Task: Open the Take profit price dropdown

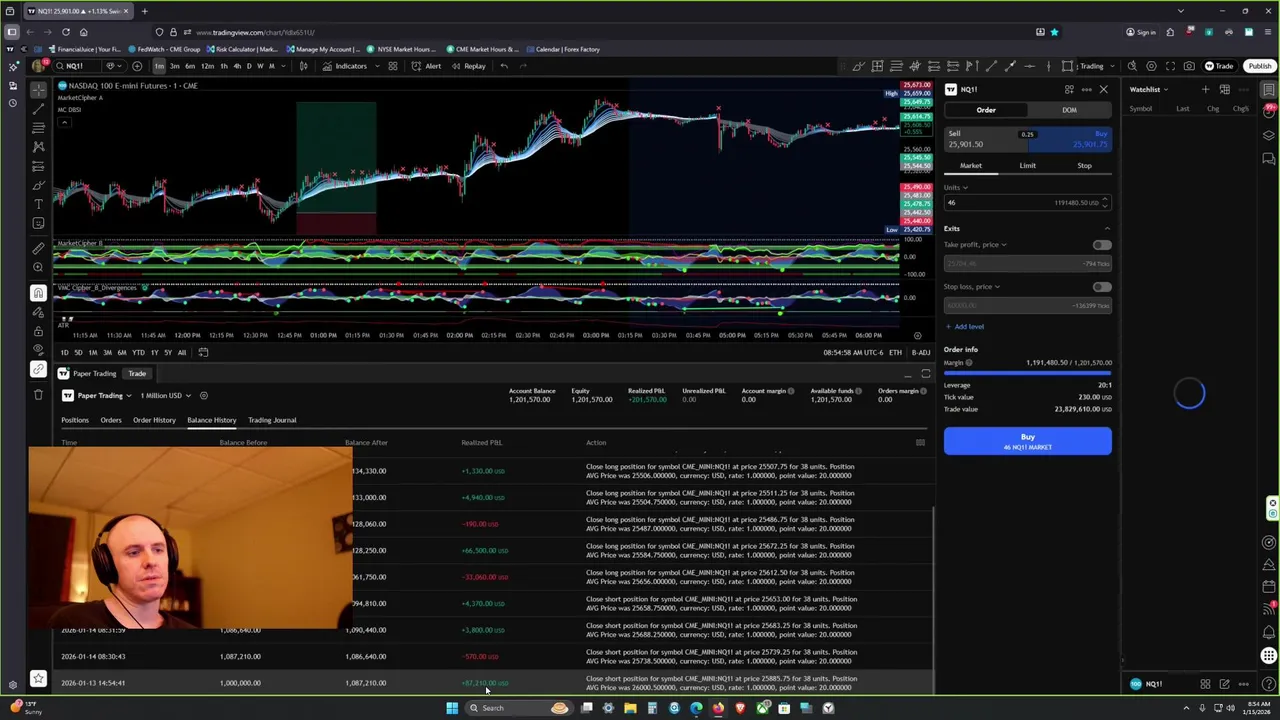Action: [975, 245]
